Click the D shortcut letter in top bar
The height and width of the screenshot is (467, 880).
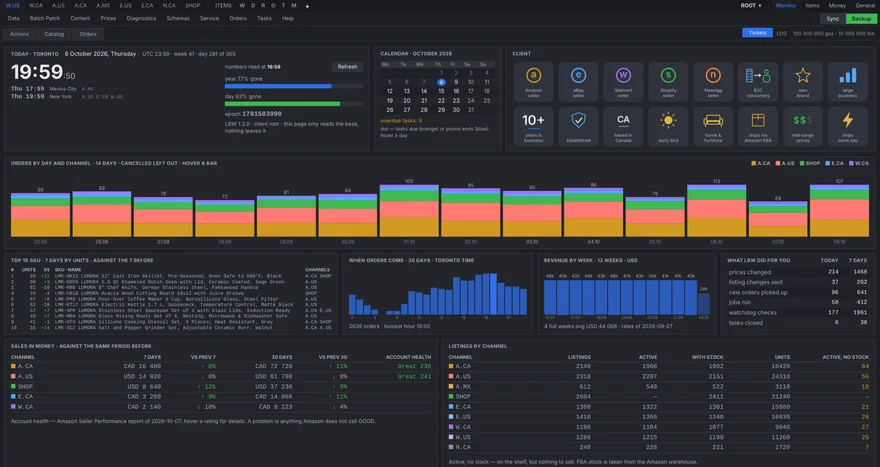pyautogui.click(x=253, y=6)
